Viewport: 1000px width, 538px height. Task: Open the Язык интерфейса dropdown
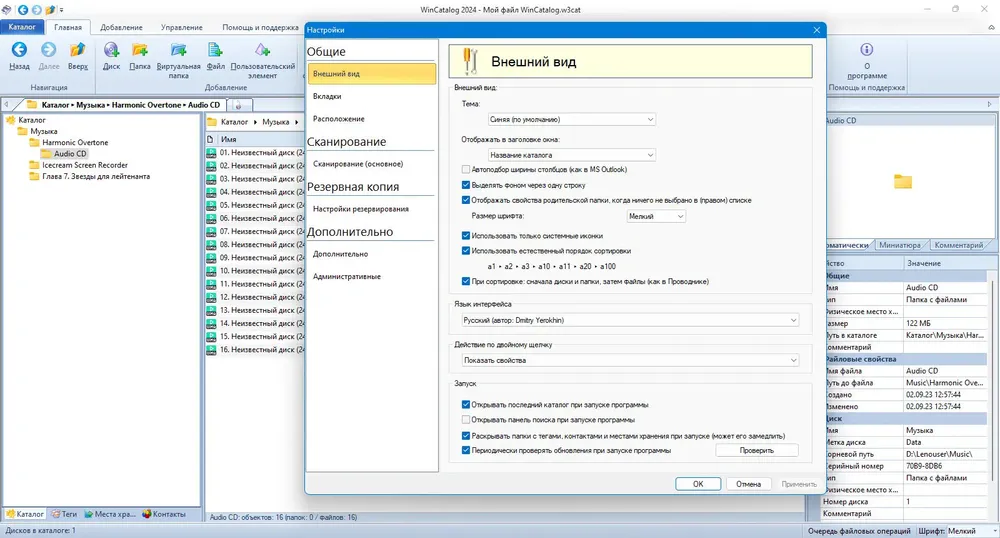coord(630,320)
